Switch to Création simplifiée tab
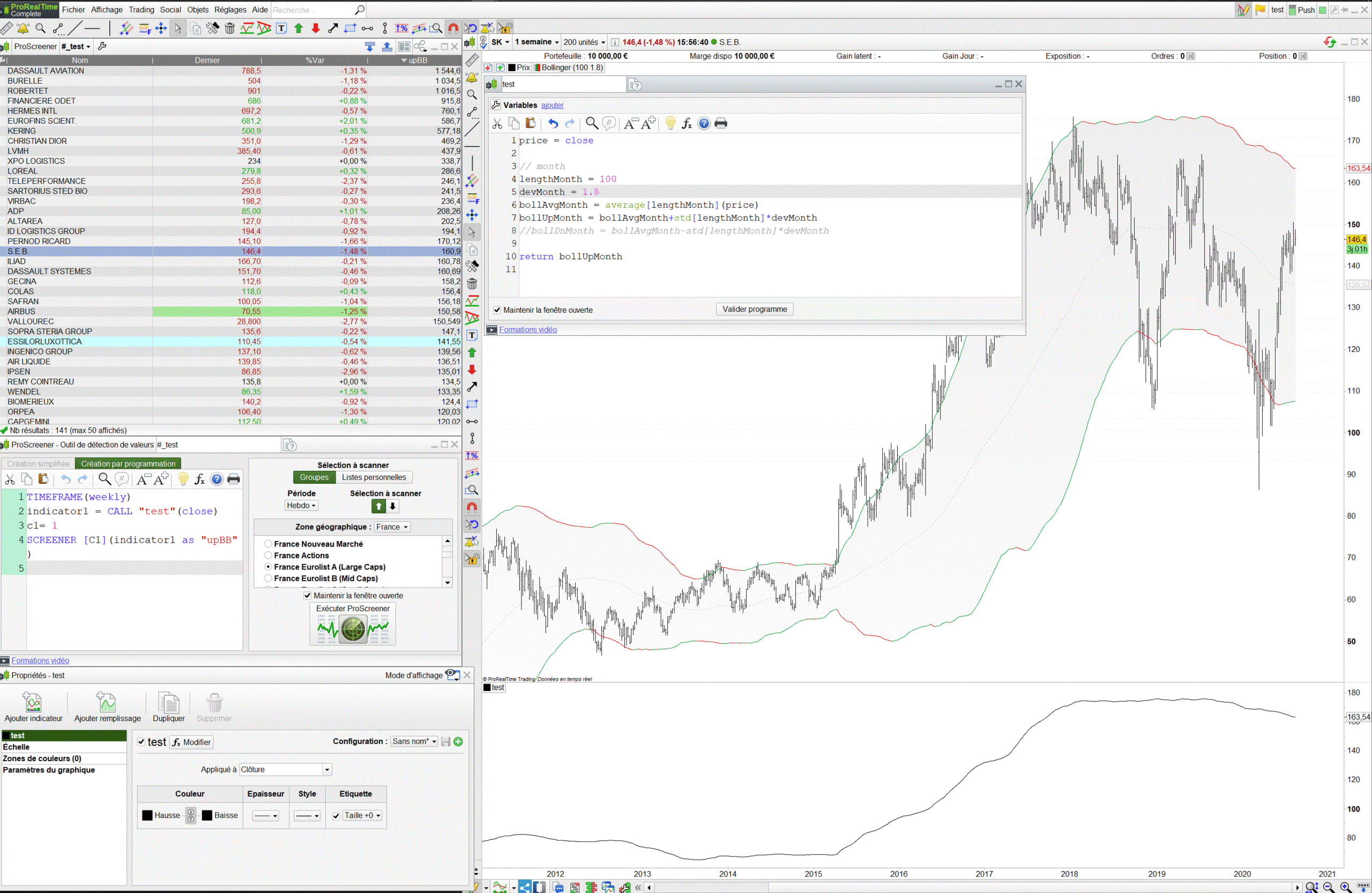 click(x=38, y=464)
